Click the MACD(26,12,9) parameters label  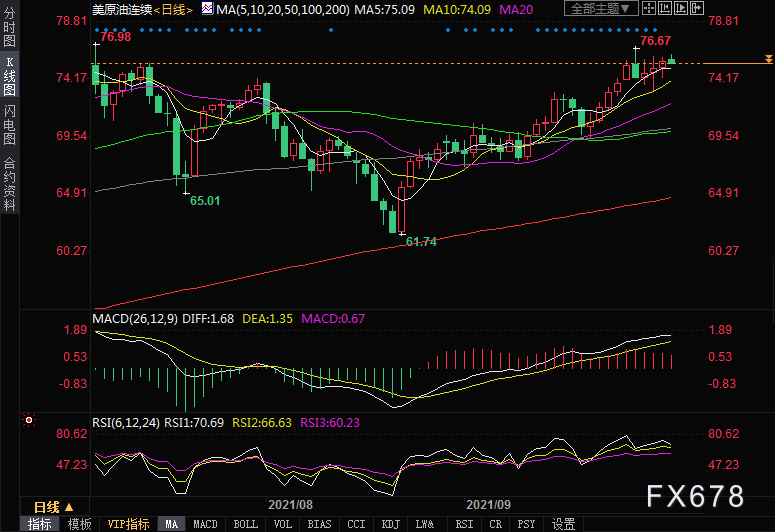(x=135, y=318)
